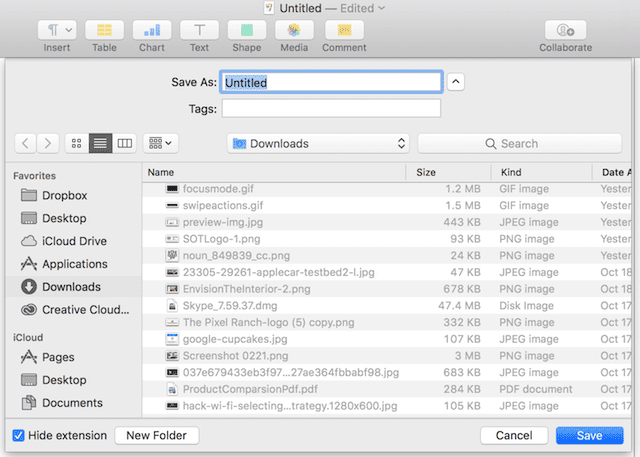Collapse the dialog with chevron next to Save As

(x=455, y=82)
